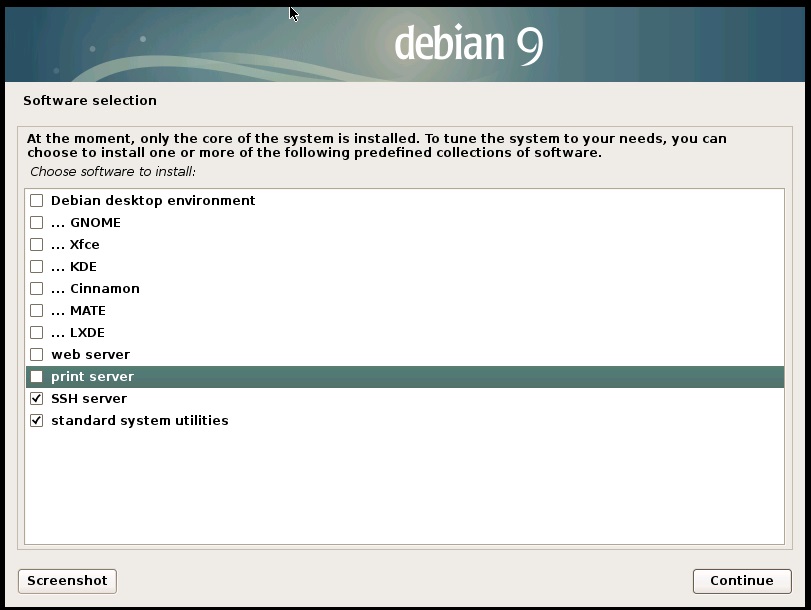Screen dimensions: 811x610
Task: Click the 'Software selection' heading text
Action: click(90, 101)
